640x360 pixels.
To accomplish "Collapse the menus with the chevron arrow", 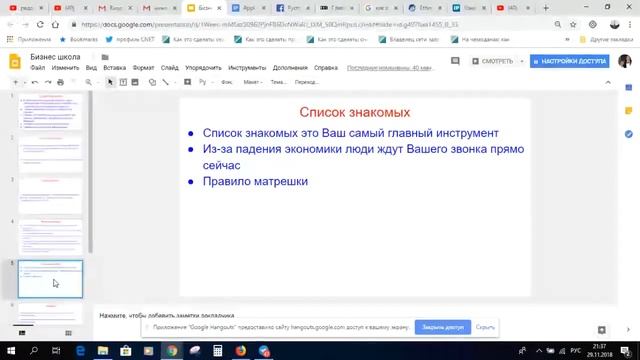I will pos(608,82).
